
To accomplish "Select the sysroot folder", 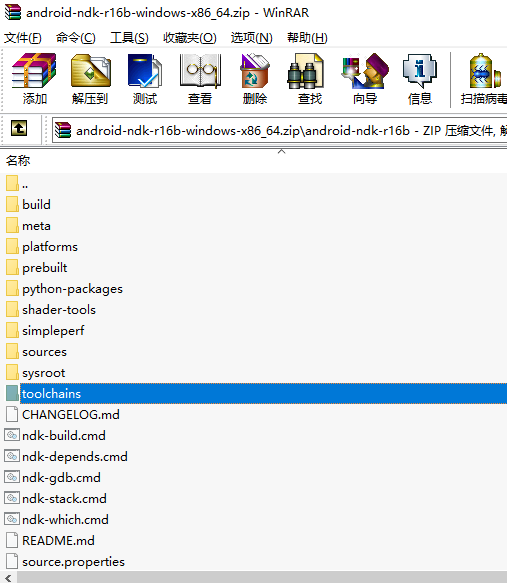I will click(254, 373).
